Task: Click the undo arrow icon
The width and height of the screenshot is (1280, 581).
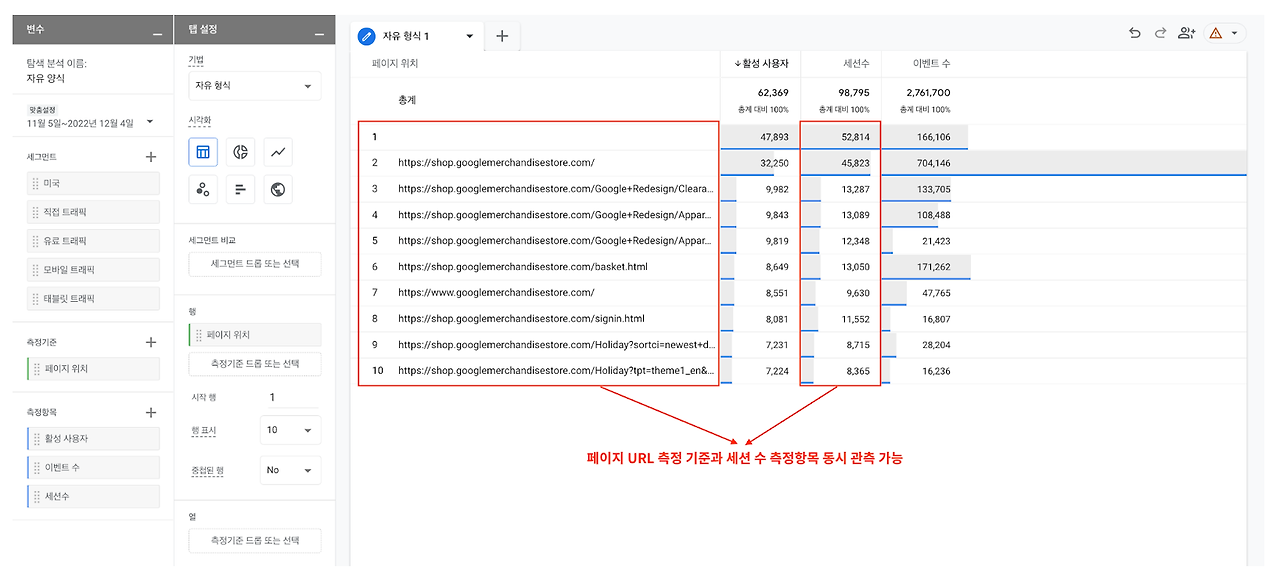Action: 1134,33
